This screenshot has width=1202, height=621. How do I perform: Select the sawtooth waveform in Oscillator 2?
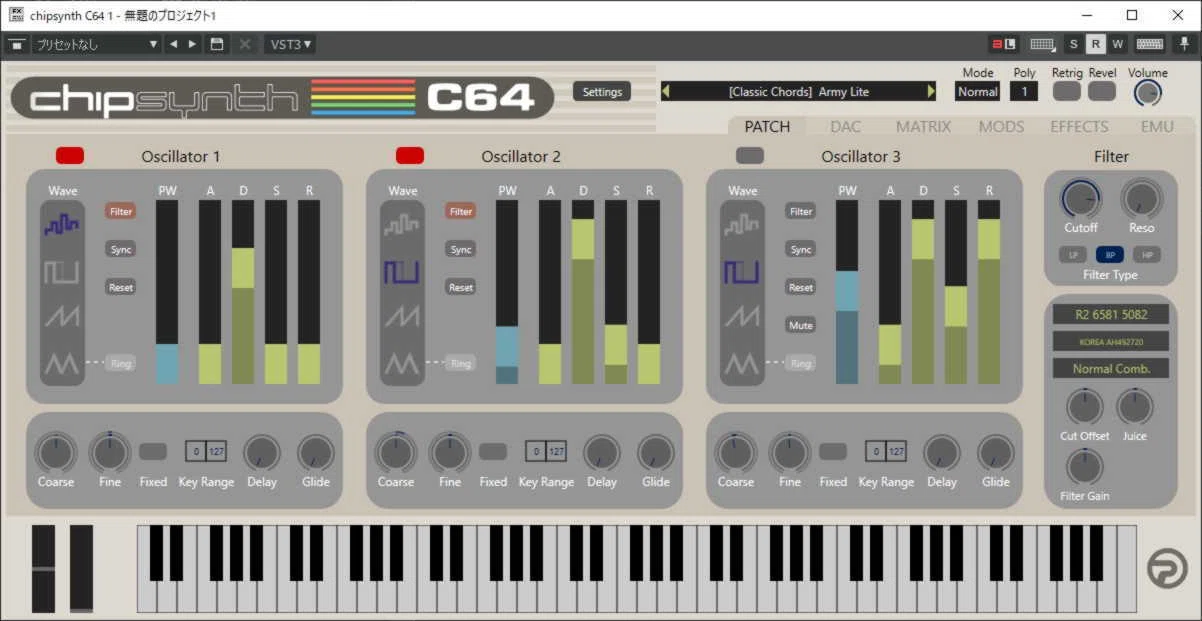click(x=401, y=317)
